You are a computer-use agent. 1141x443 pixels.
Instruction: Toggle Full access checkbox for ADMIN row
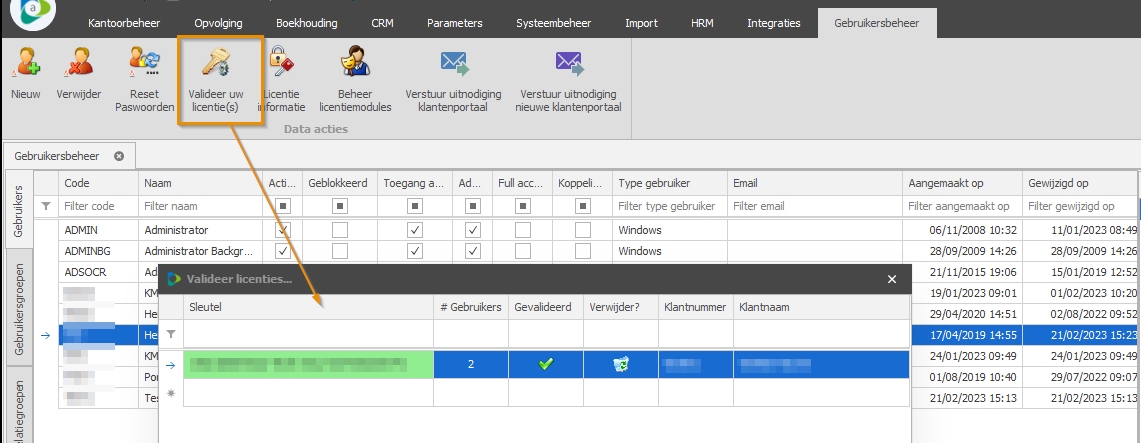(523, 229)
